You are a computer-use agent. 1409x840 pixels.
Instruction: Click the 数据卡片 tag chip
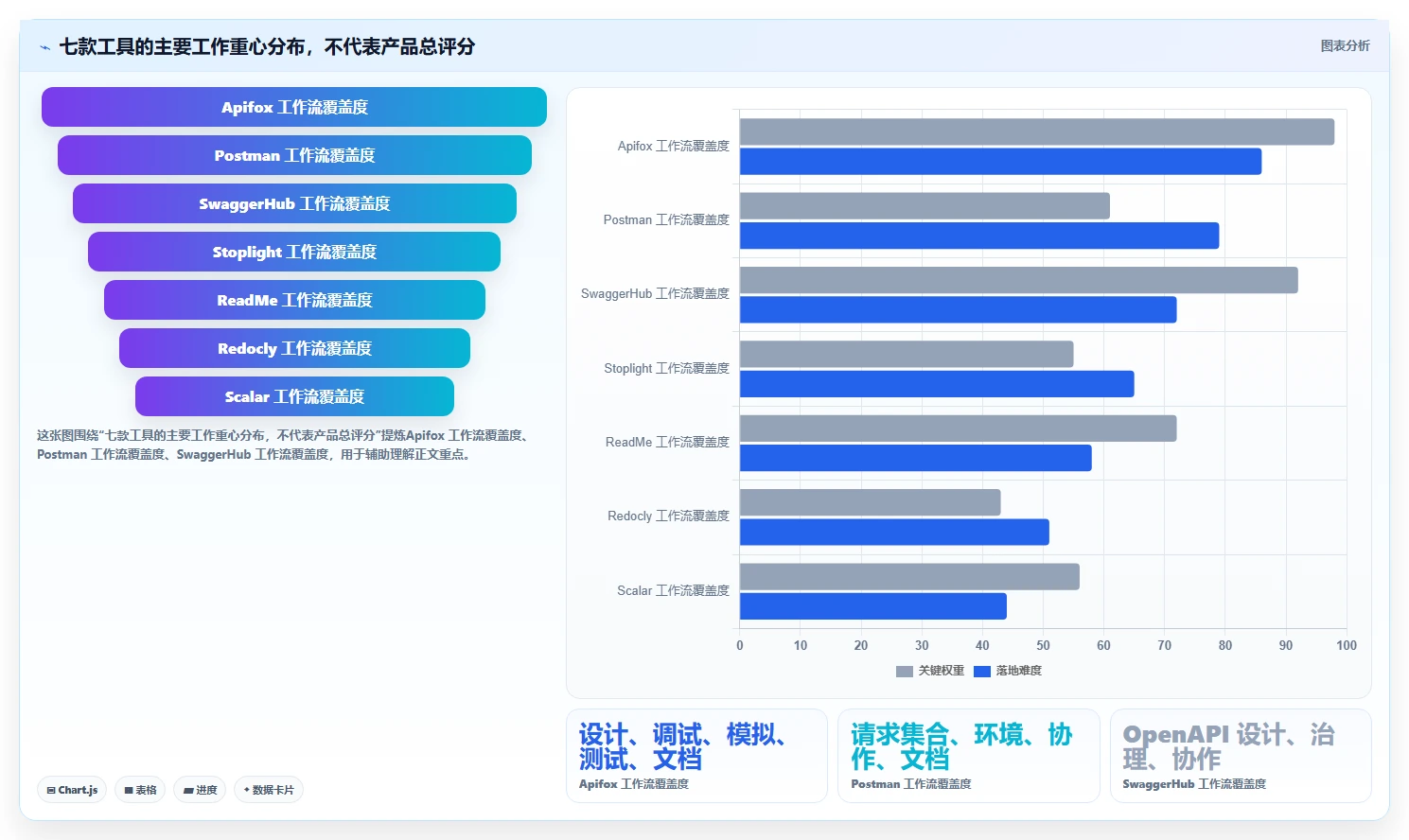269,790
